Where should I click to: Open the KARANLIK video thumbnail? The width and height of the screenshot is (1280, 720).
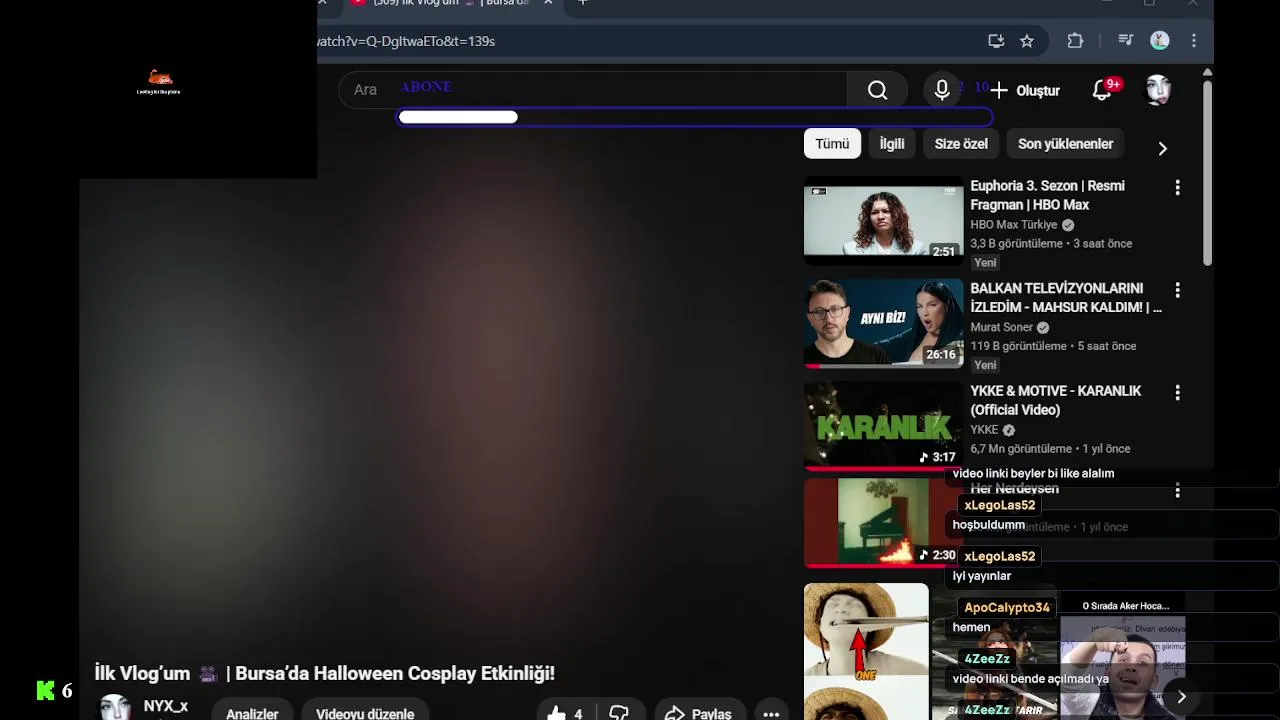pos(883,425)
